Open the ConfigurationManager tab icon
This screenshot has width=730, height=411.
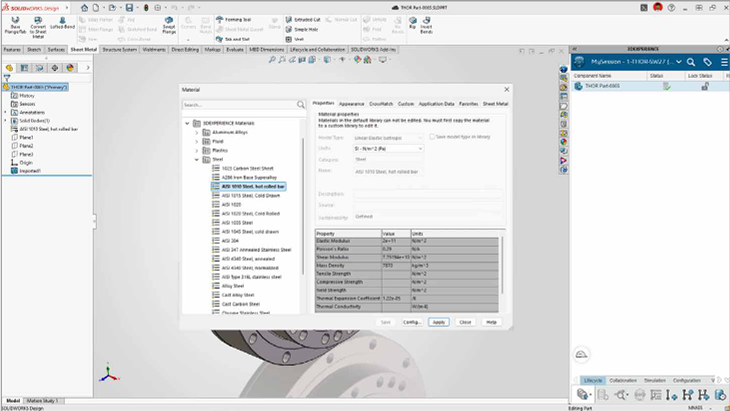tap(40, 67)
